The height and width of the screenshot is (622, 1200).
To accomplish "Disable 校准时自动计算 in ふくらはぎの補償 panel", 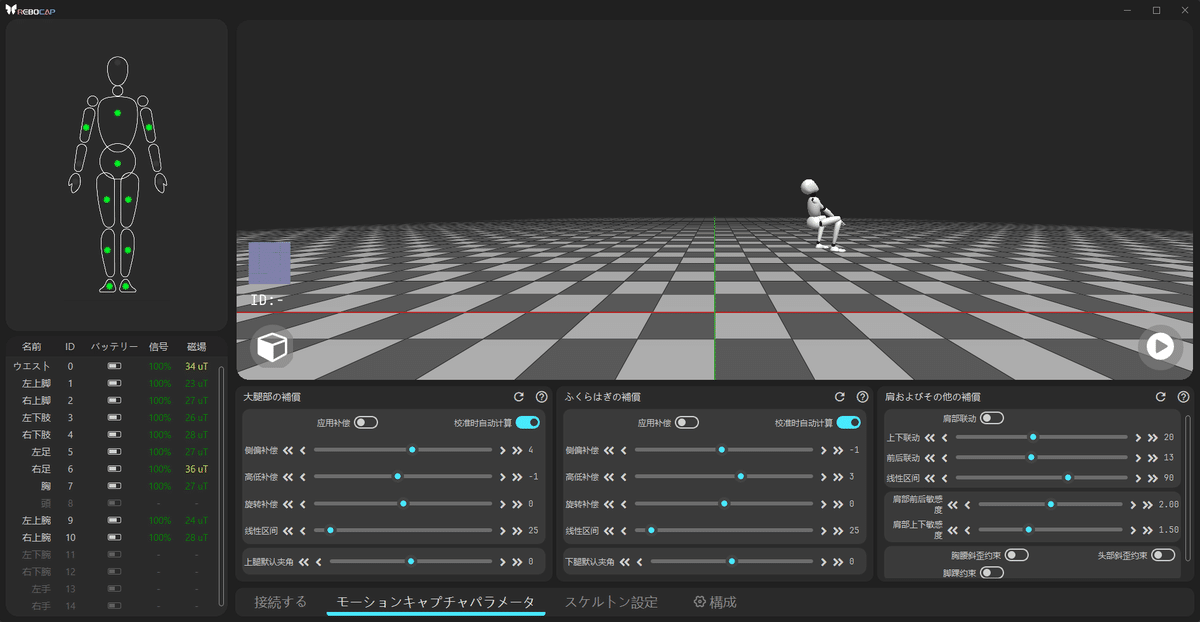I will coord(849,422).
